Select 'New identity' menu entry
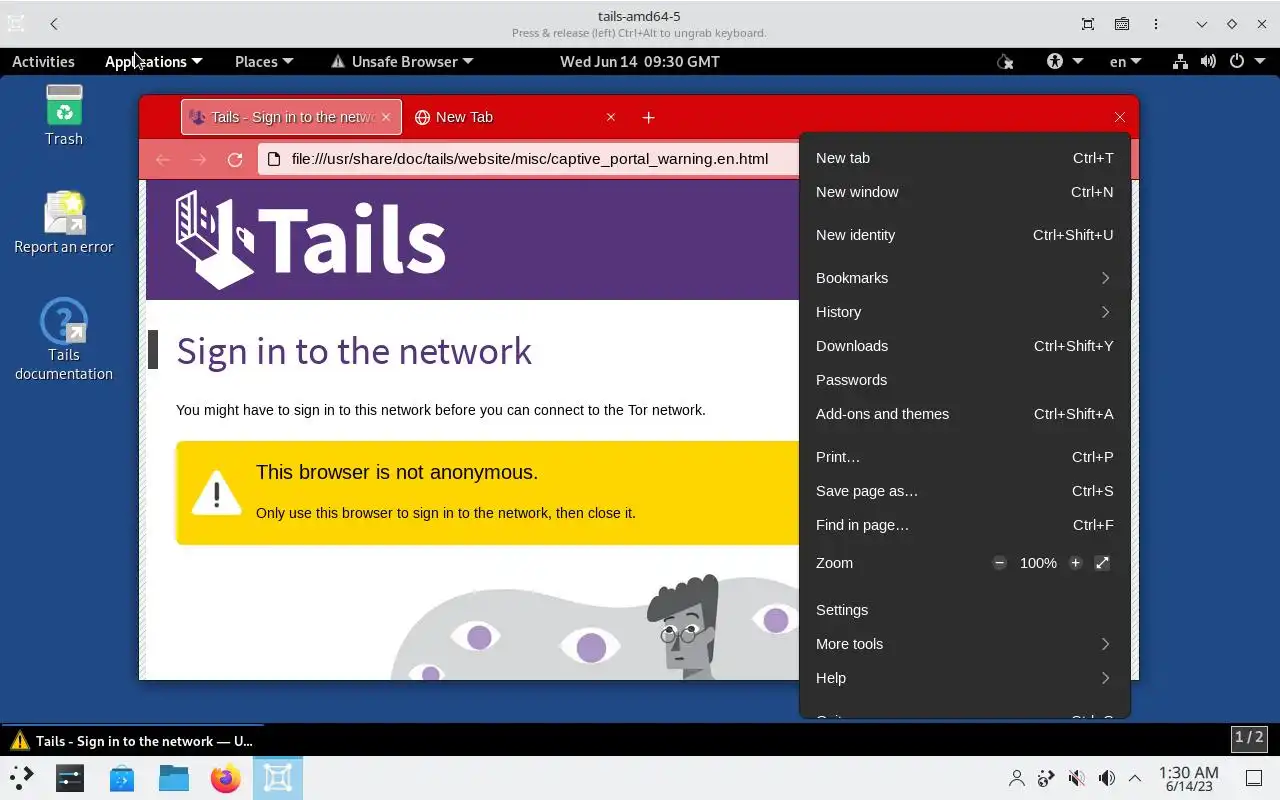 coord(965,235)
